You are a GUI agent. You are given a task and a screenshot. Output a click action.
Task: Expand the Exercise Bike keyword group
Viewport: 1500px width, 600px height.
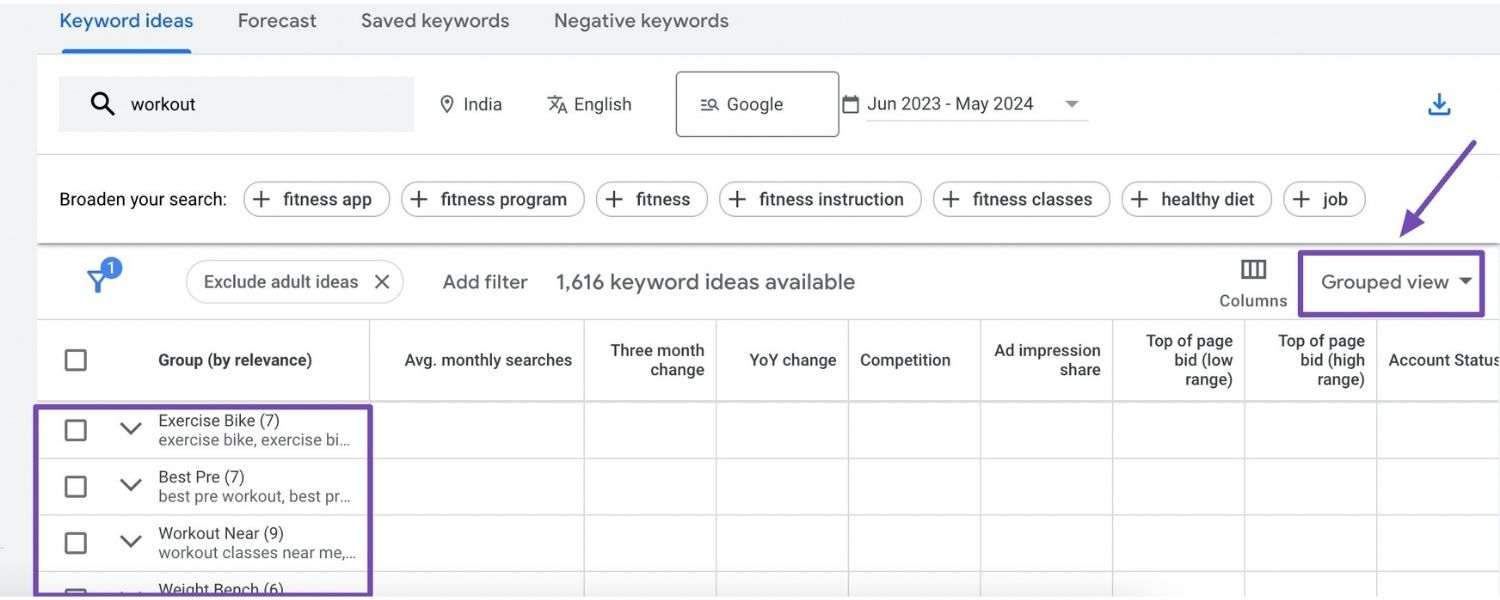coord(130,429)
